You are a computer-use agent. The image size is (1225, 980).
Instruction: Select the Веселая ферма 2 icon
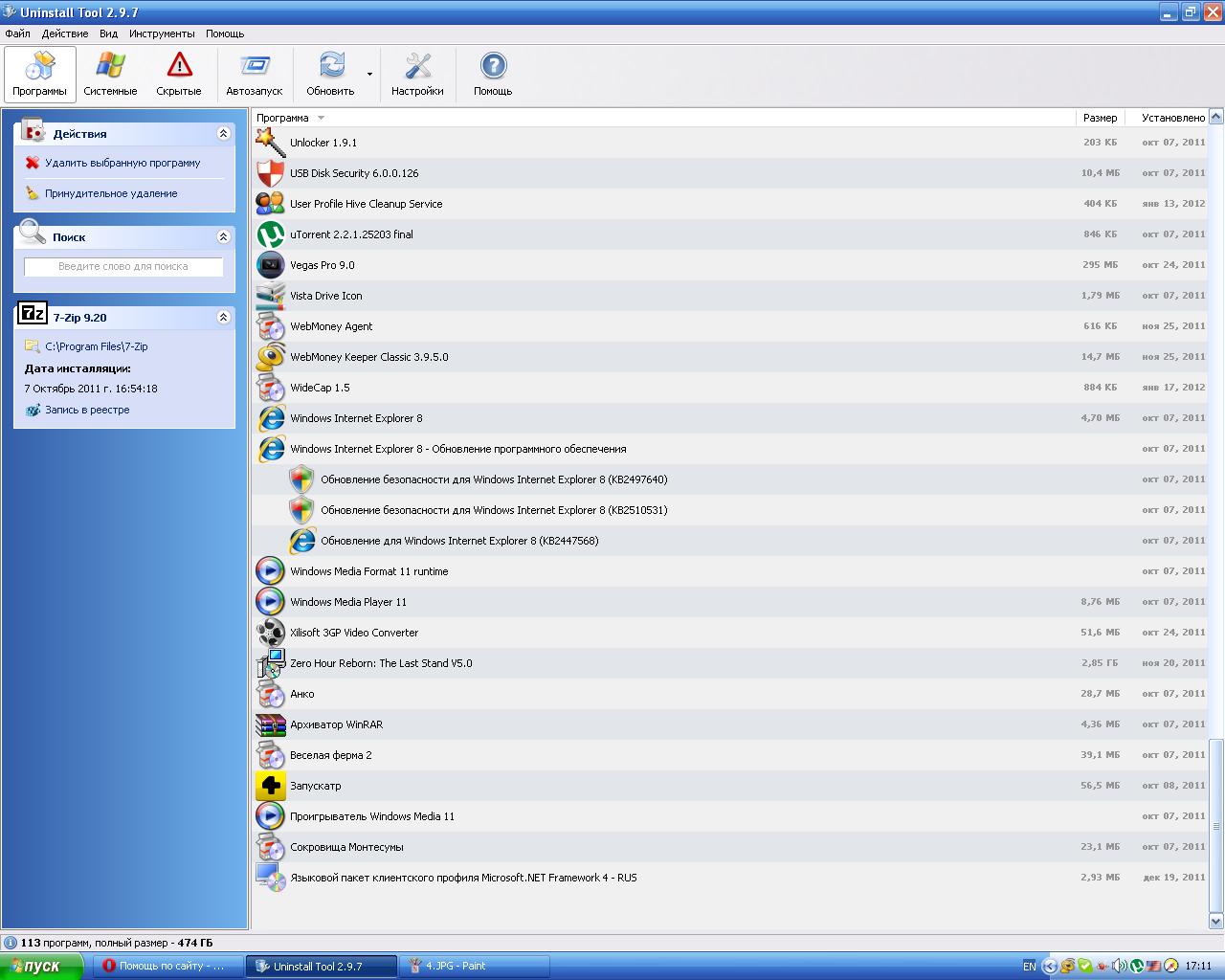pos(271,755)
